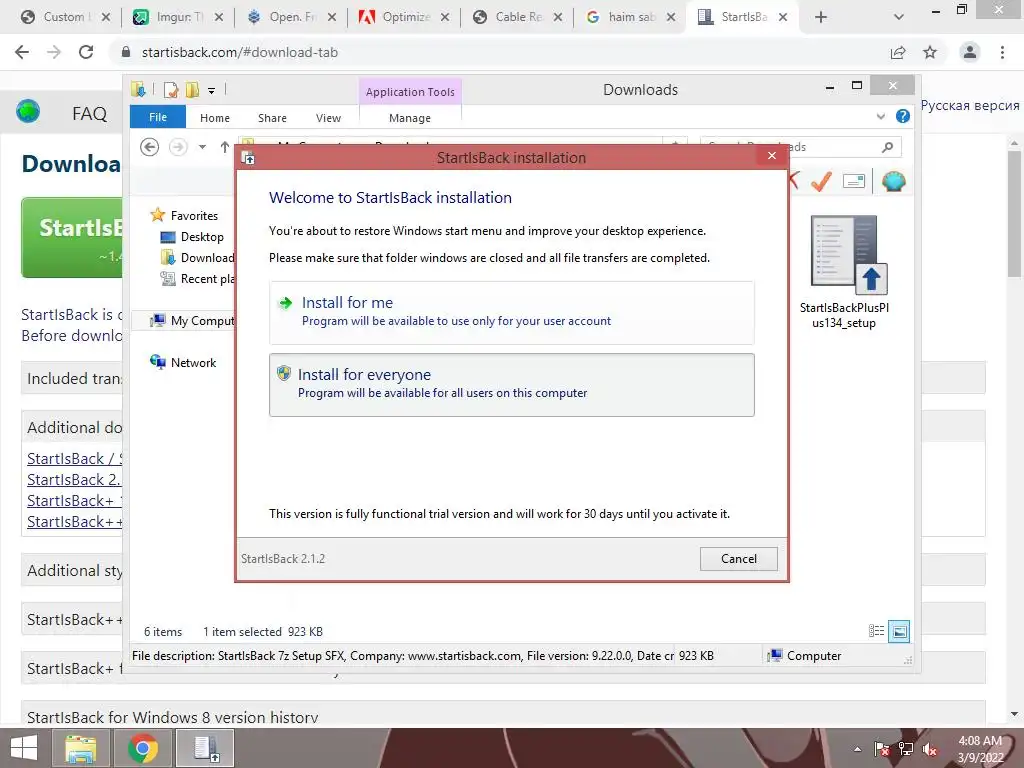Viewport: 1024px width, 768px height.
Task: Go back in Chrome browser
Action: [x=22, y=52]
